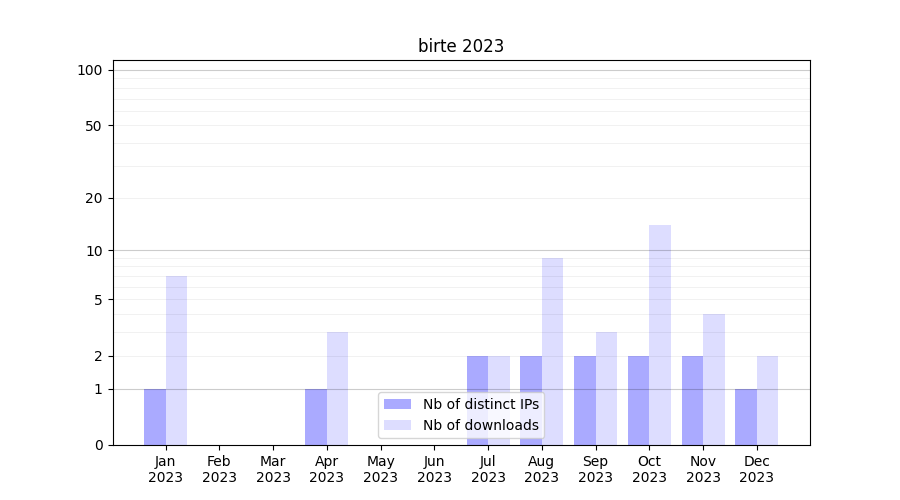Screen dimensions: 900x500
Task: Select the 'May 2023' x-axis label
Action: [380, 469]
